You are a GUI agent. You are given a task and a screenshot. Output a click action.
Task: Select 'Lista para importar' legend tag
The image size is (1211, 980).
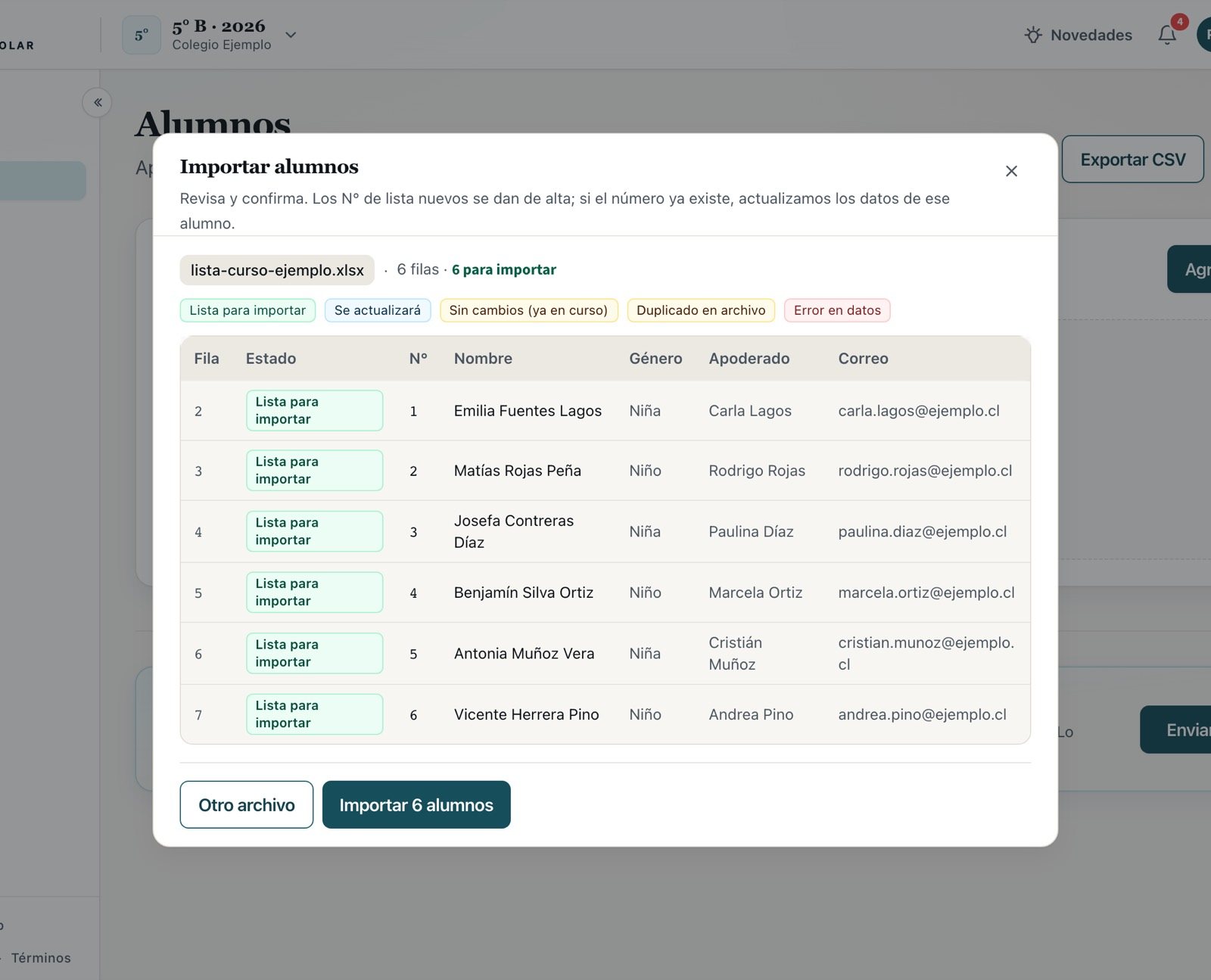click(x=247, y=310)
